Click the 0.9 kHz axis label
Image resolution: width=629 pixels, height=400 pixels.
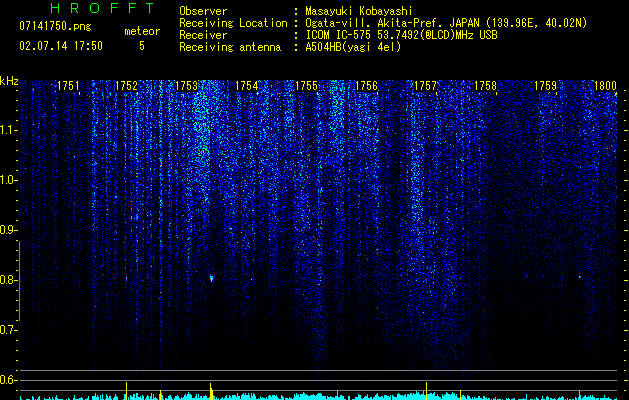coord(8,230)
